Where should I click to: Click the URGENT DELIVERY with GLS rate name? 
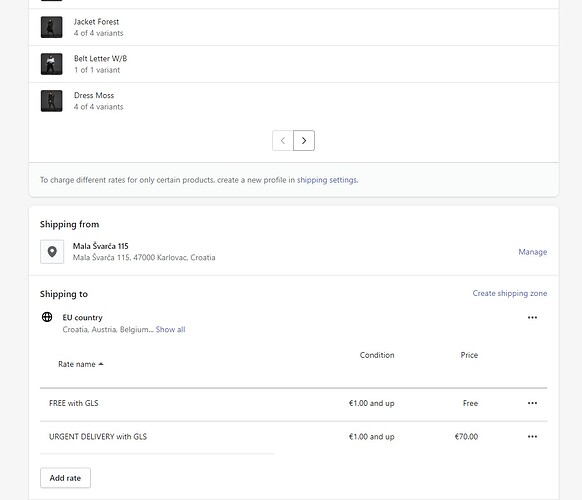tap(98, 437)
